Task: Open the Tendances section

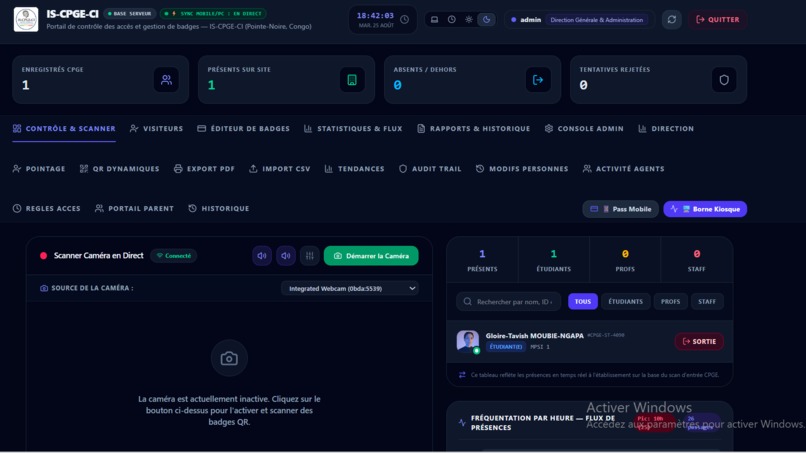Action: pyautogui.click(x=354, y=169)
